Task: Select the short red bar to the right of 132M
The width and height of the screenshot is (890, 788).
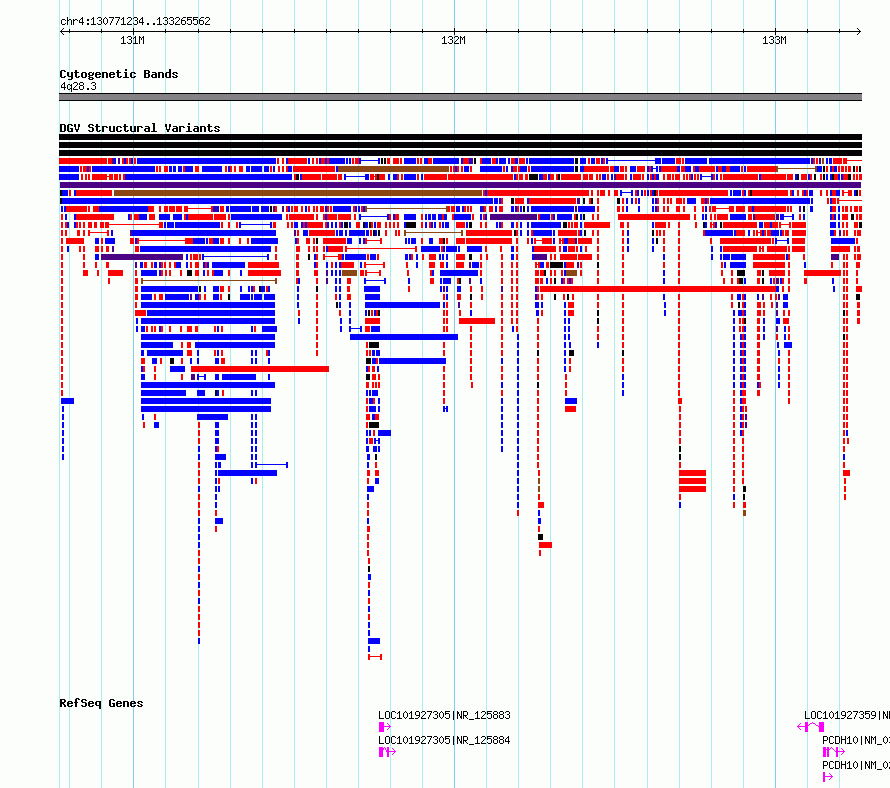Action: click(x=477, y=321)
